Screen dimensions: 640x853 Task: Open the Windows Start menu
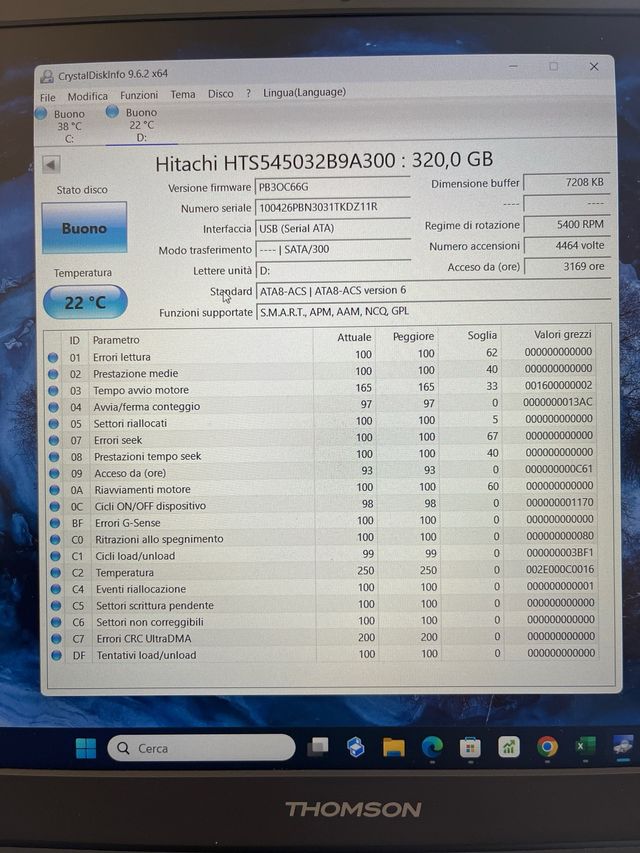85,749
